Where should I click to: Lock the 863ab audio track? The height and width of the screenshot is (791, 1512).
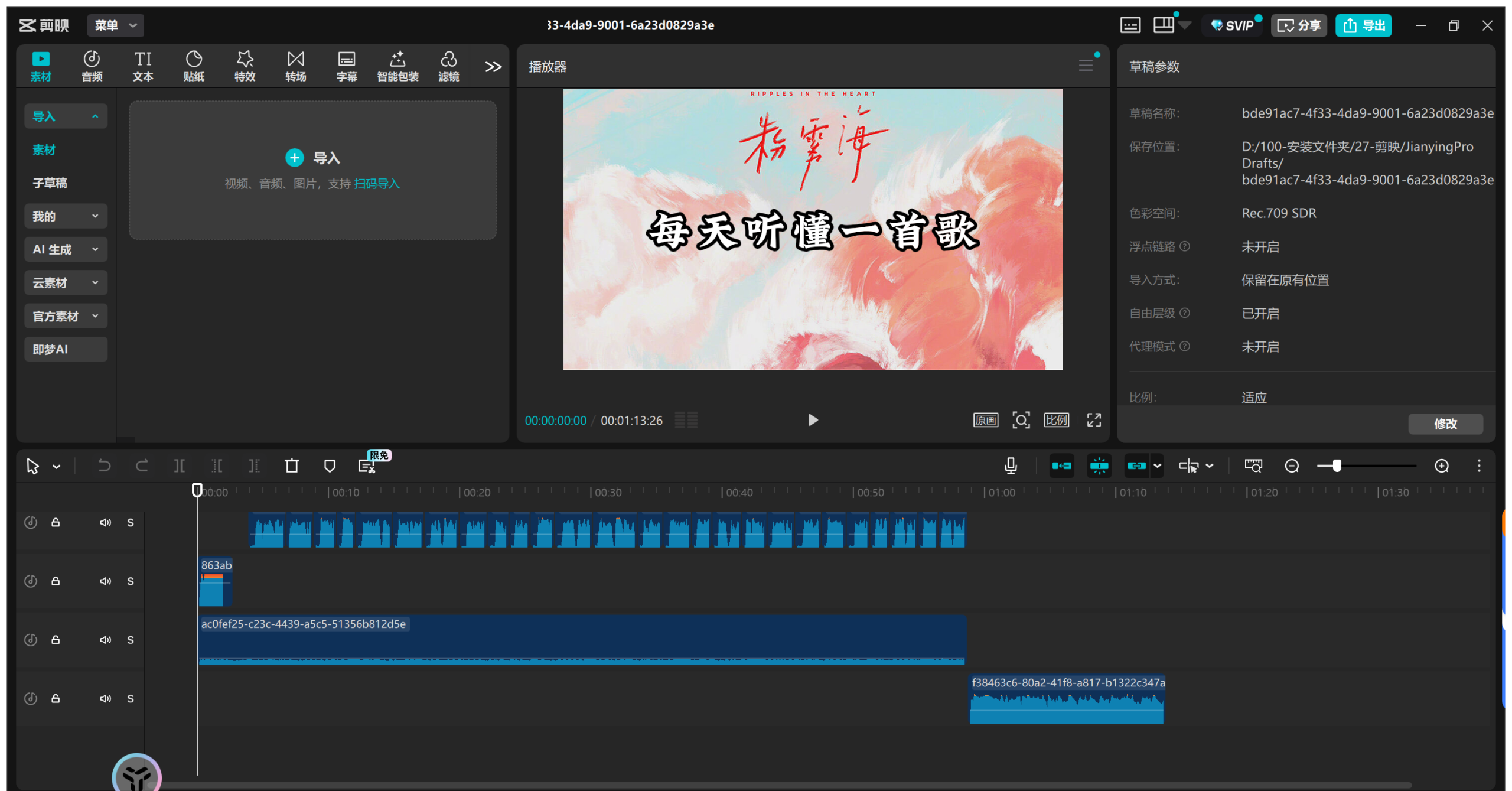tap(56, 581)
